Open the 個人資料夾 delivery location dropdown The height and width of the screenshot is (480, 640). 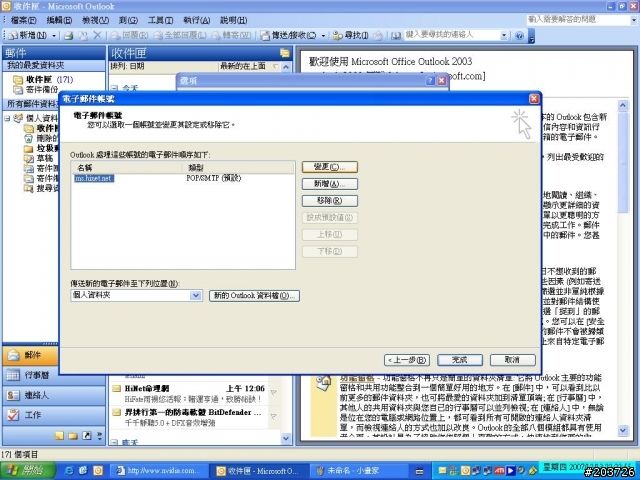tap(196, 295)
